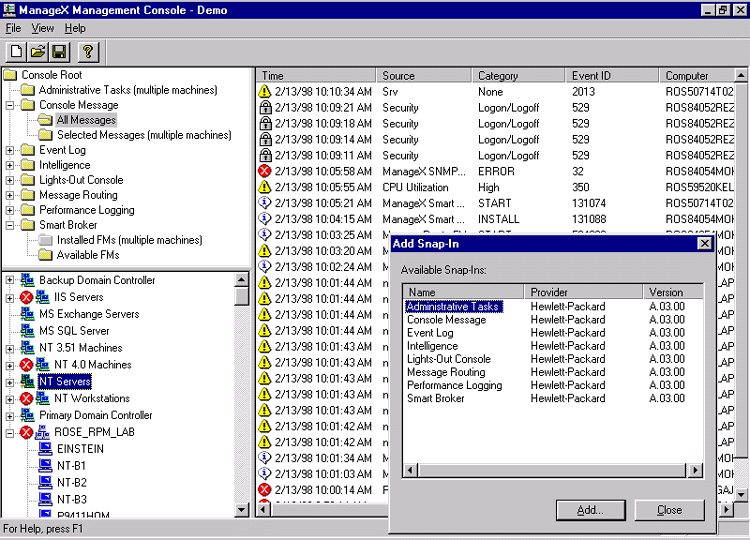Screen dimensions: 750x540
Task: Open the View menu
Action: 43,28
